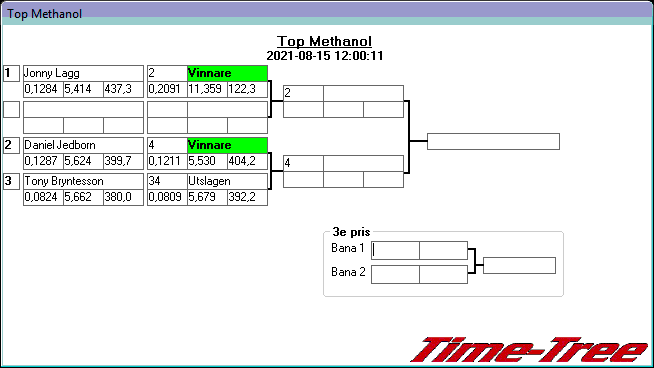Click the semifinal box labeled 2
Screen dimensions: 654x368
[303, 93]
